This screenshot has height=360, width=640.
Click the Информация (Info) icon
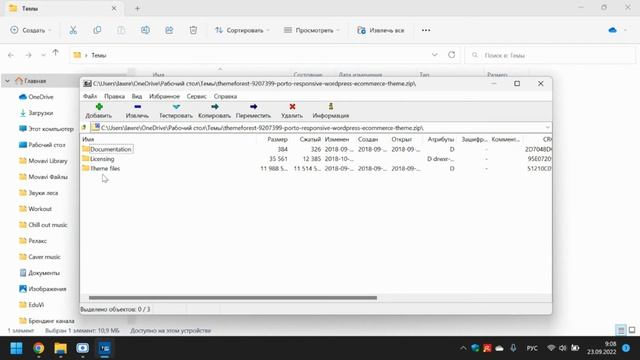coord(331,107)
